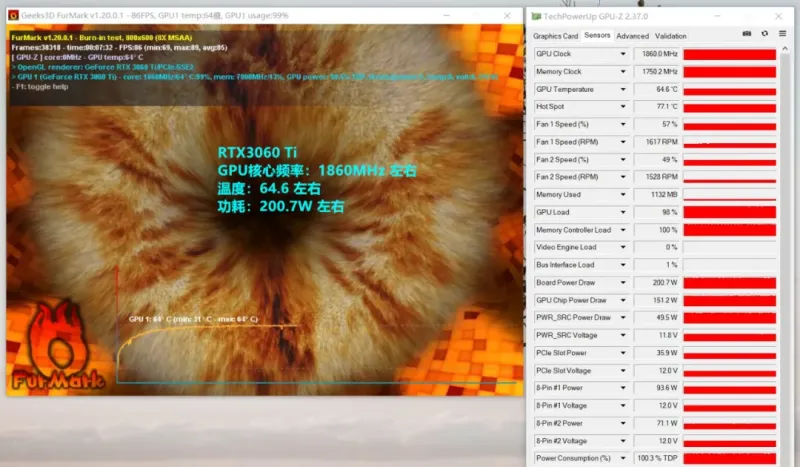Open the PWR_SRC Power Draw dropdown
Image resolution: width=800 pixels, height=467 pixels.
[623, 318]
